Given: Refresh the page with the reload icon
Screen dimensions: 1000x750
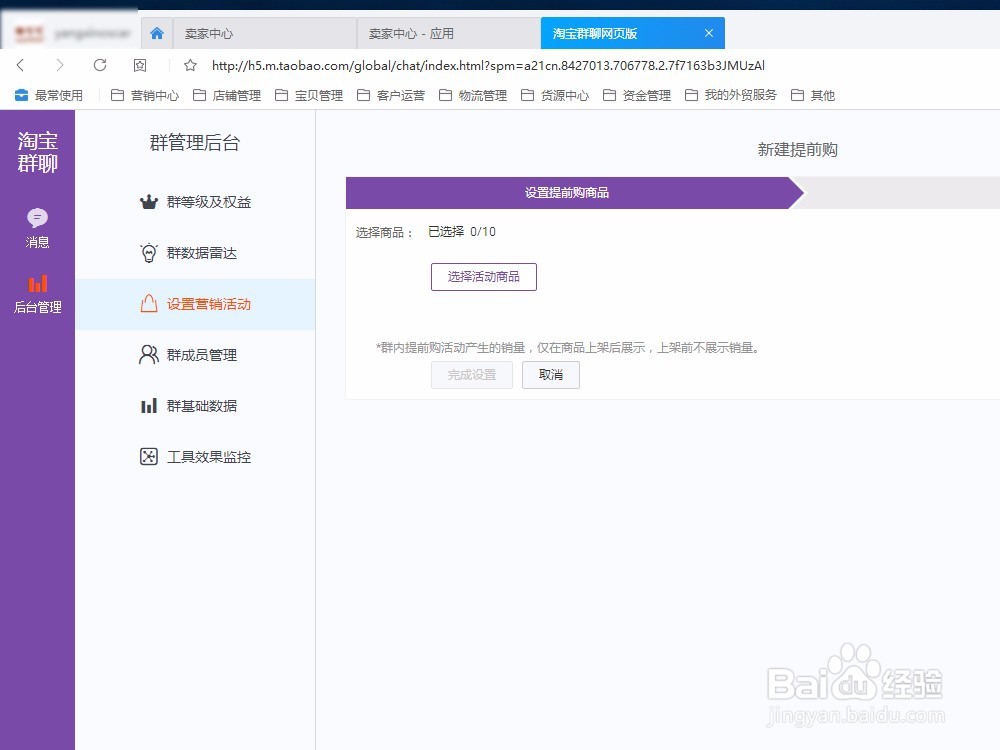Looking at the screenshot, I should point(98,65).
